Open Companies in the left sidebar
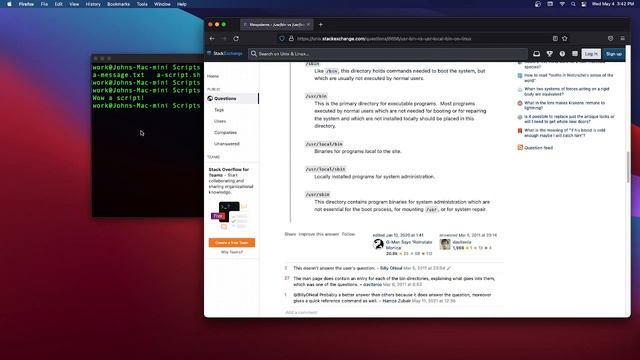 click(225, 133)
